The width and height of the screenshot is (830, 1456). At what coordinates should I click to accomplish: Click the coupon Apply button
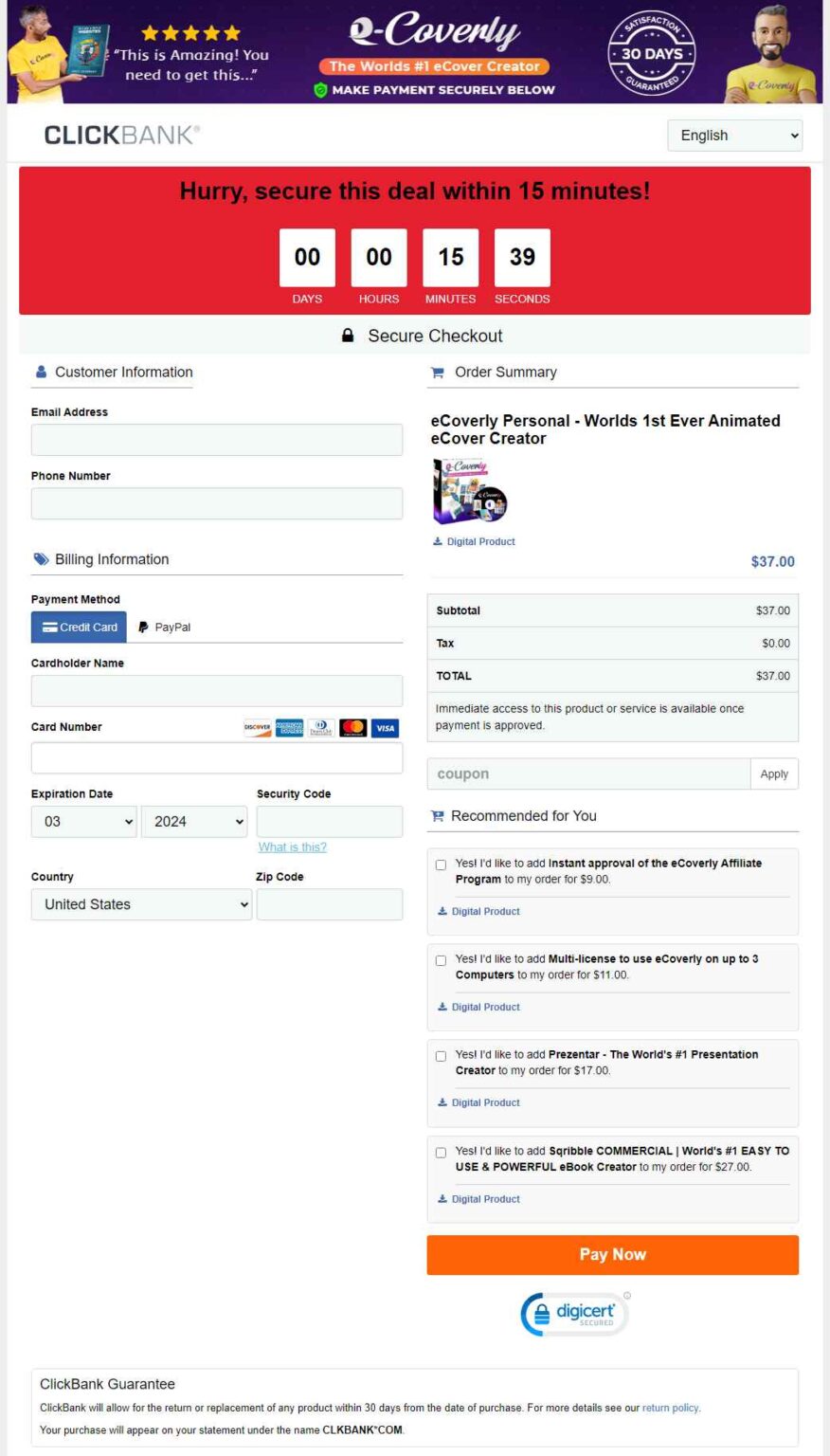click(774, 774)
